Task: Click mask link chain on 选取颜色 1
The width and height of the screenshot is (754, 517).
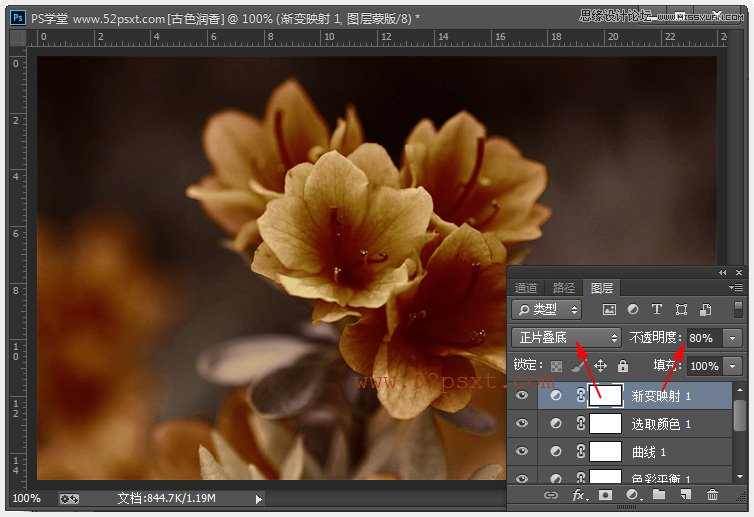Action: (x=580, y=423)
